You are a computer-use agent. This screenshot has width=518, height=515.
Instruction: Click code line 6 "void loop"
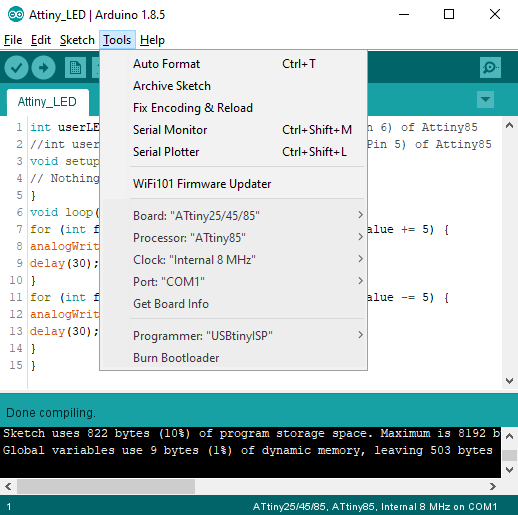point(64,212)
